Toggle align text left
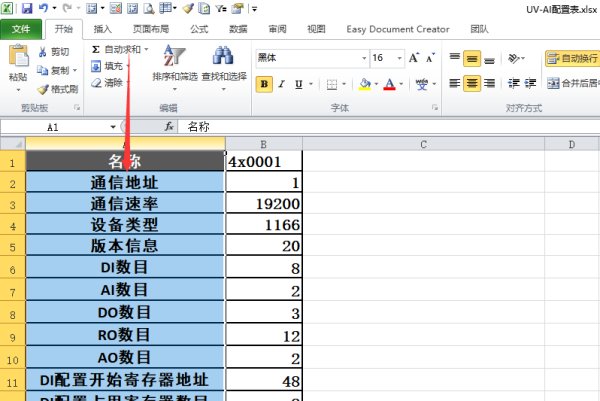 (x=455, y=83)
